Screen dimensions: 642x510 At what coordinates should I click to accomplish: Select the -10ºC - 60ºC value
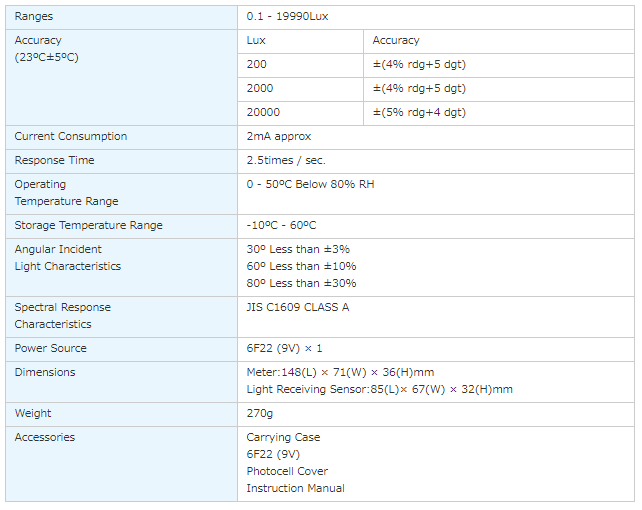281,226
